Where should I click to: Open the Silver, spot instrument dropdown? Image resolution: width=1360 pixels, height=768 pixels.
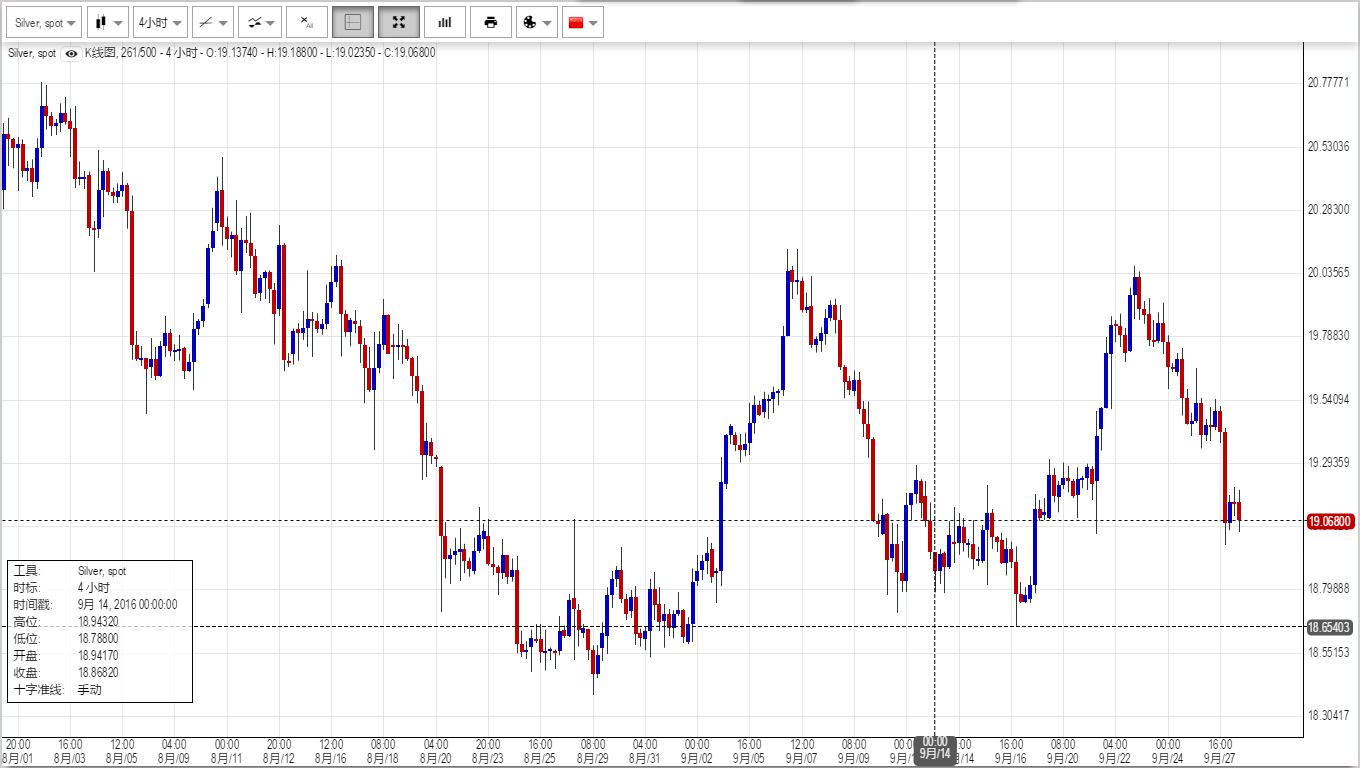click(44, 22)
